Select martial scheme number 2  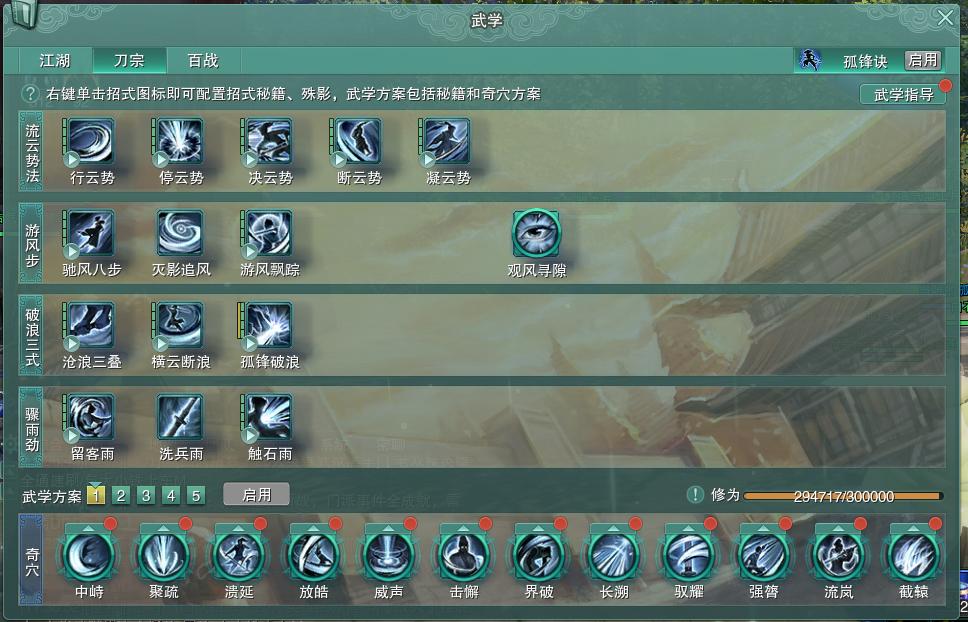(121, 496)
